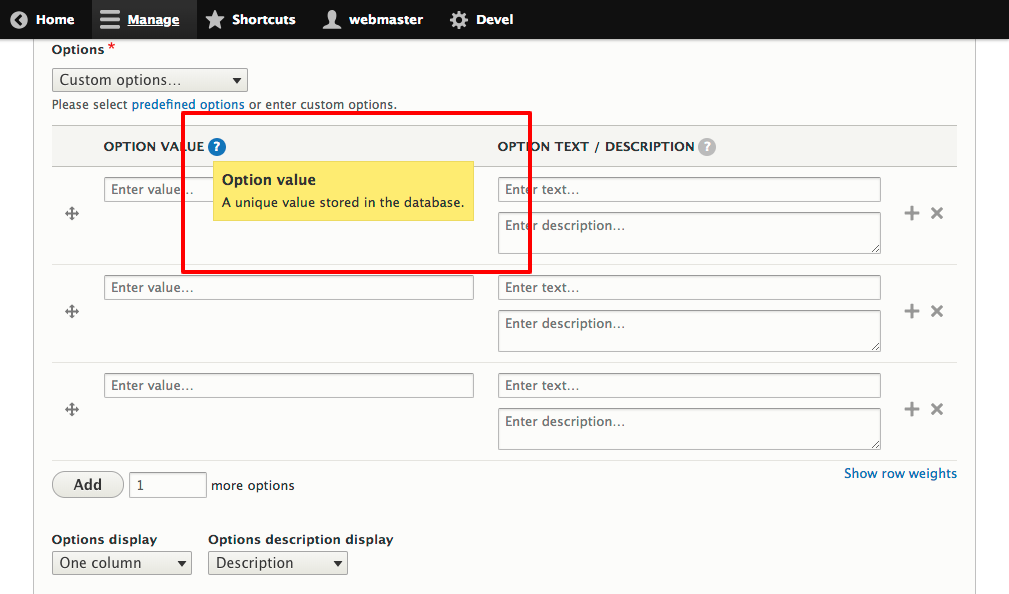The height and width of the screenshot is (594, 1009).
Task: Open the Options description display dropdown
Action: coord(277,563)
